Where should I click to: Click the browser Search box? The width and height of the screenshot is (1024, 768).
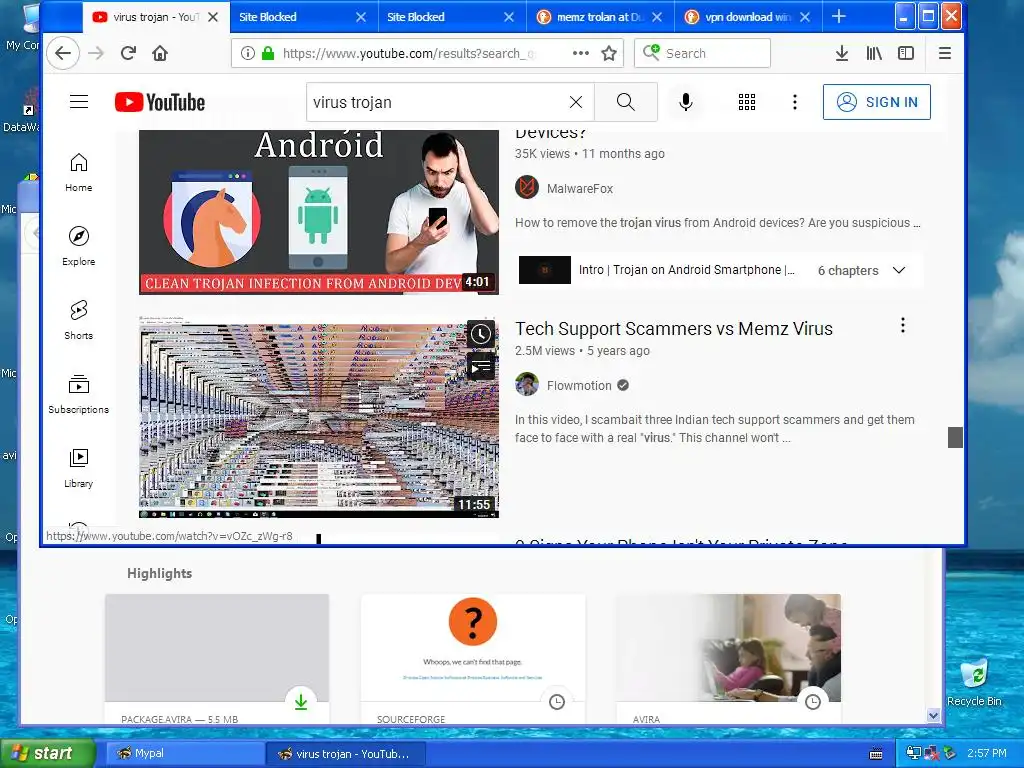702,54
